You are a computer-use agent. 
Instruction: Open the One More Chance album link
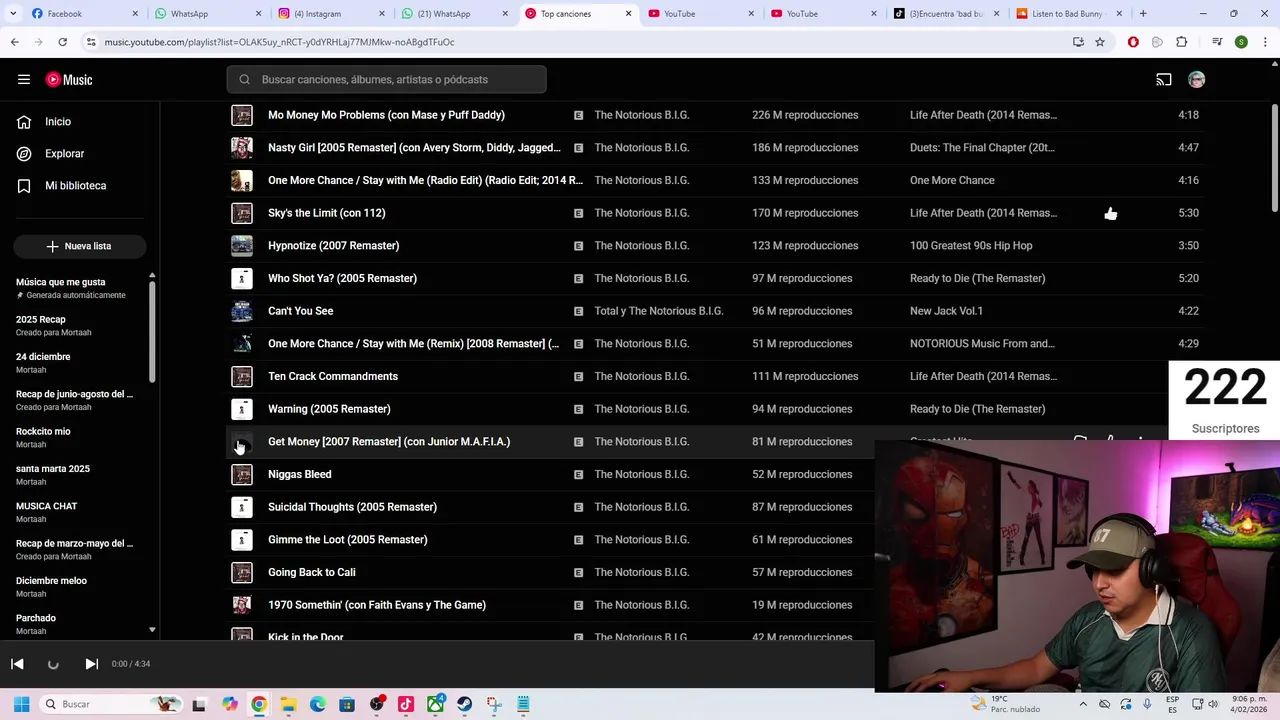(952, 181)
